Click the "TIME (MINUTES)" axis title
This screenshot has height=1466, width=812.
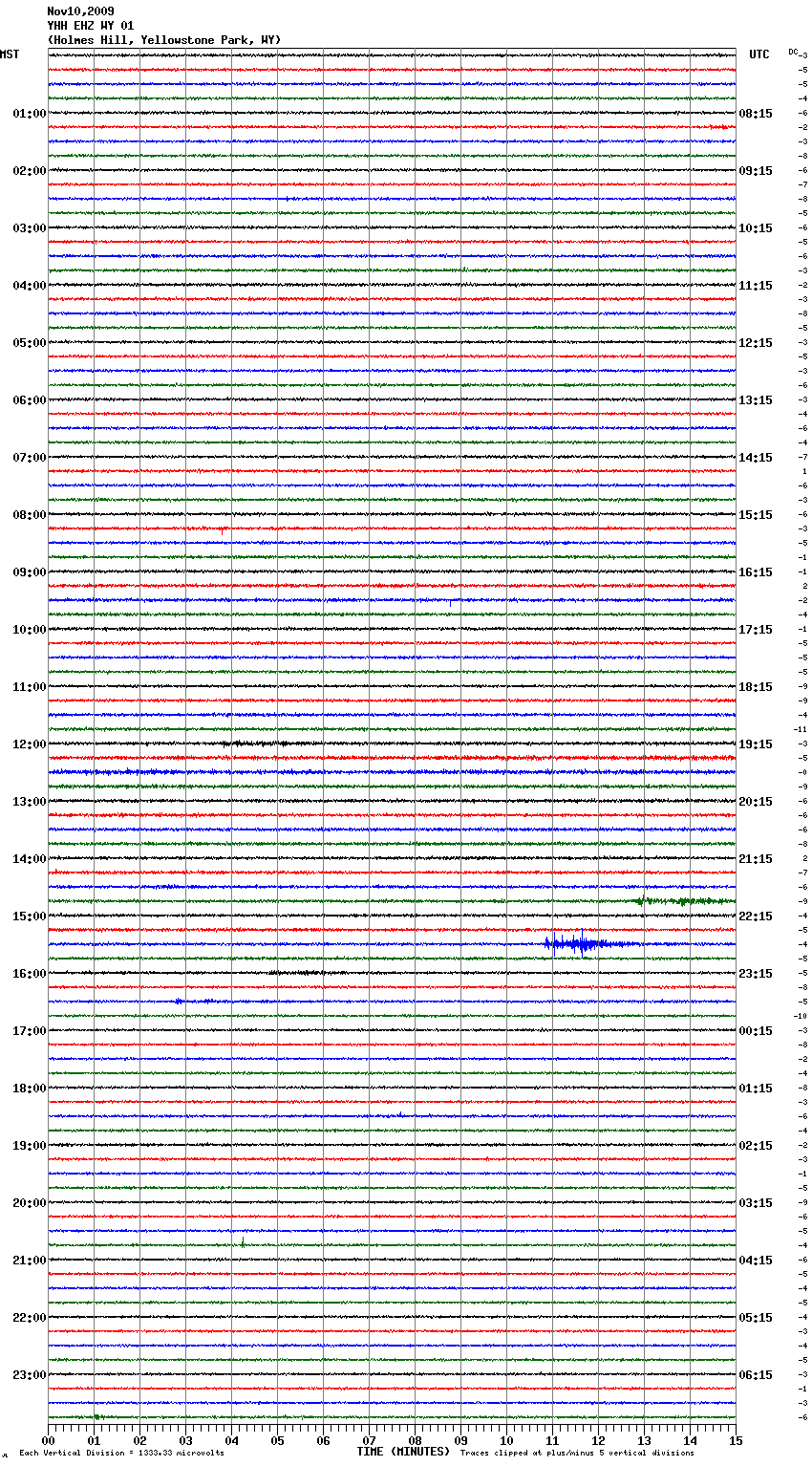(x=403, y=1452)
